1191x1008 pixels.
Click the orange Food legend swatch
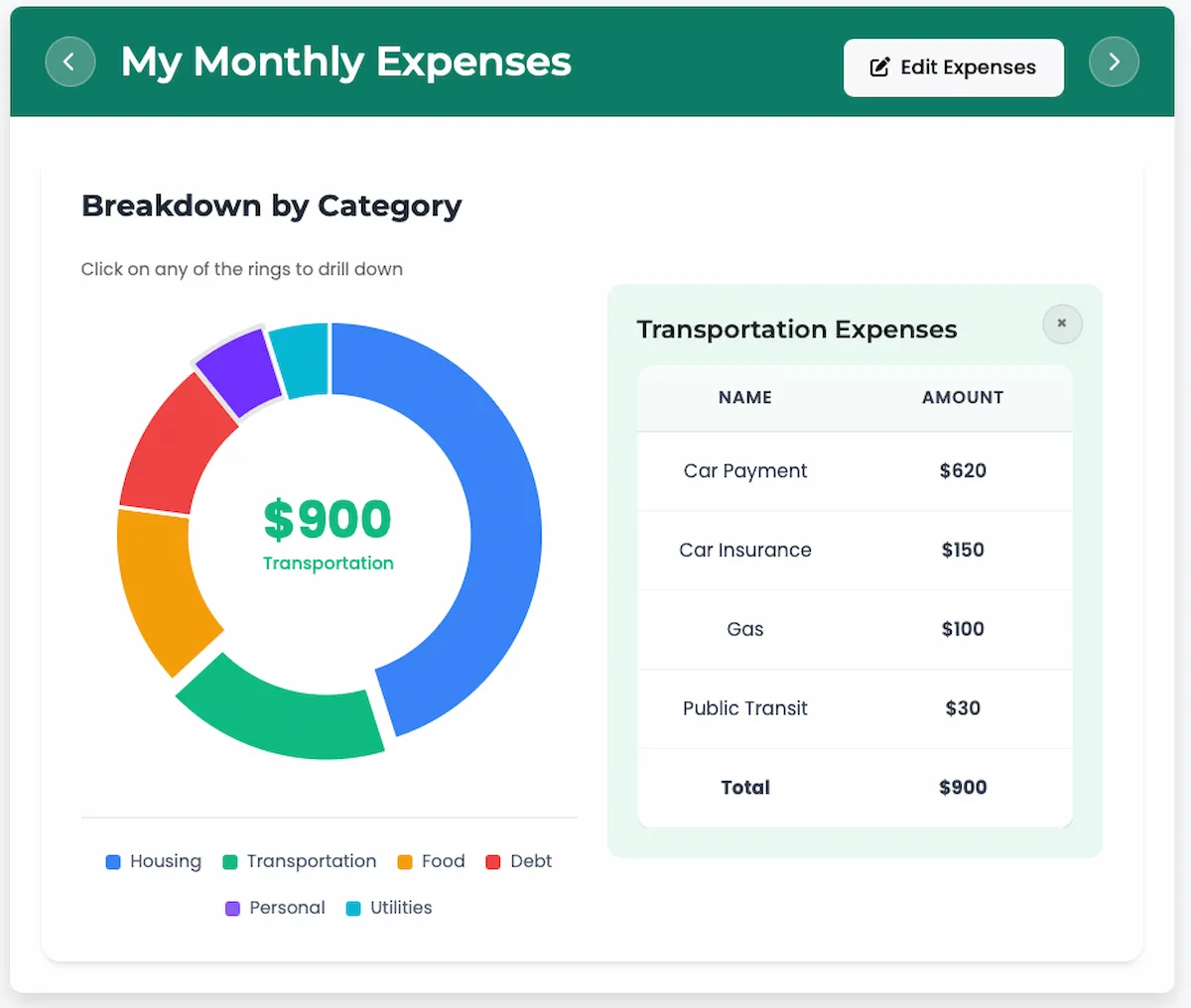point(405,861)
